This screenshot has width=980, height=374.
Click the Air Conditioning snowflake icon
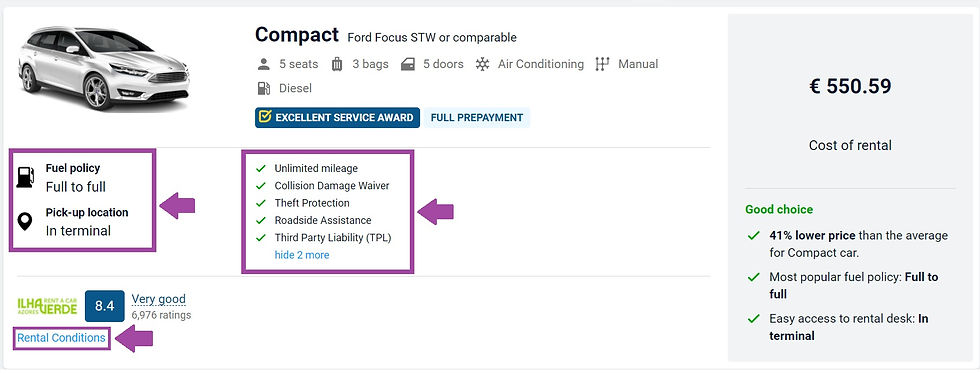(x=482, y=64)
